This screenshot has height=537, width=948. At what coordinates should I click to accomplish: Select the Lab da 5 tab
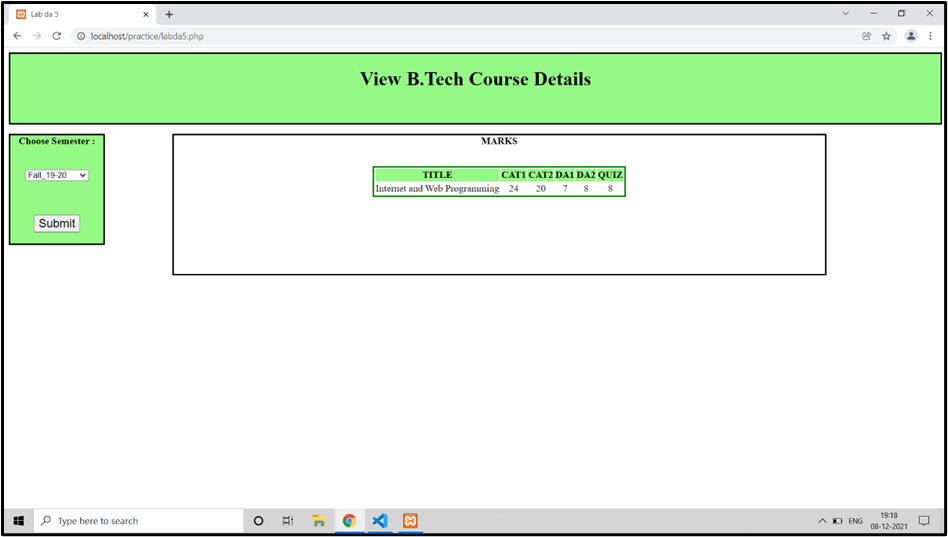83,15
